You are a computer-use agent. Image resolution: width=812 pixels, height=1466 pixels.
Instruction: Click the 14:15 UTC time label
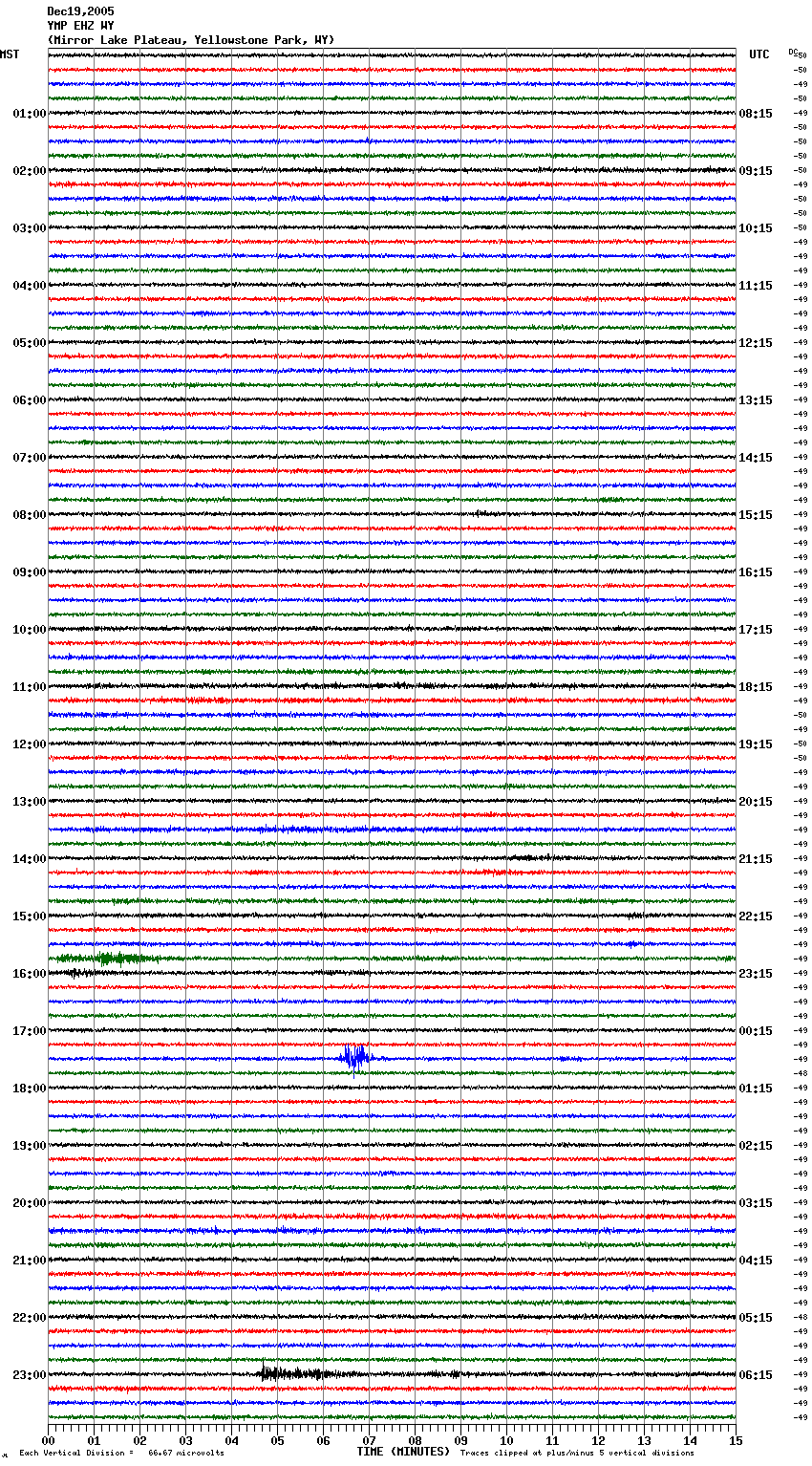756,458
